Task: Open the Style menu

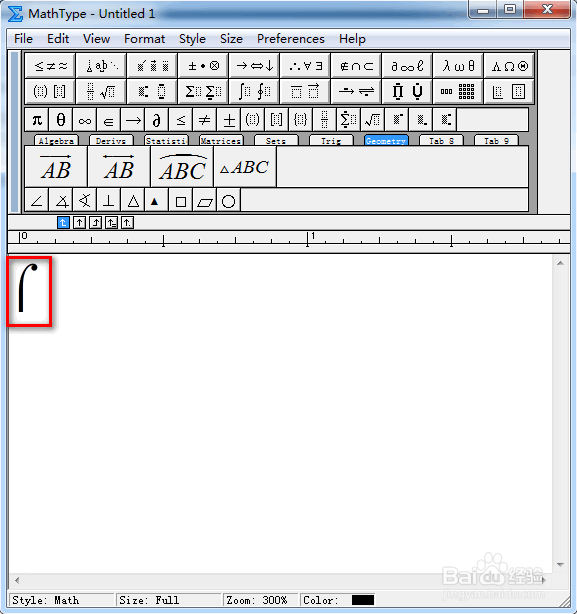Action: tap(192, 39)
